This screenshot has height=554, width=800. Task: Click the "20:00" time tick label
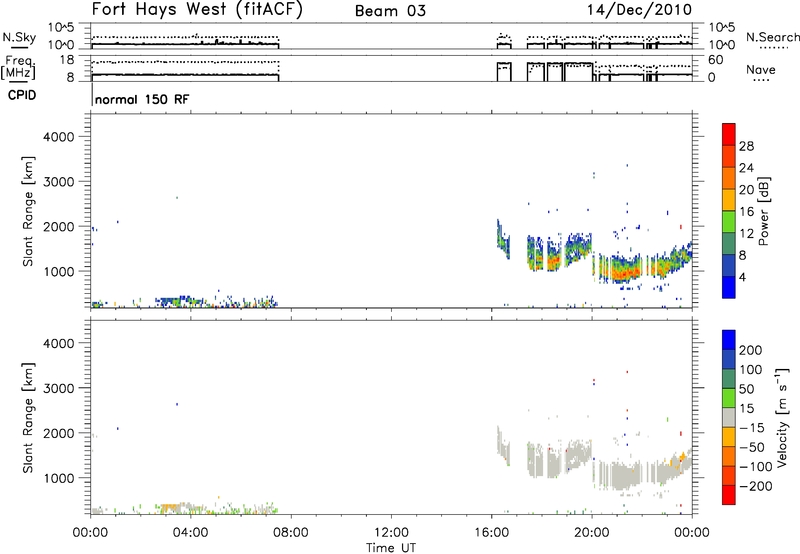(x=592, y=533)
